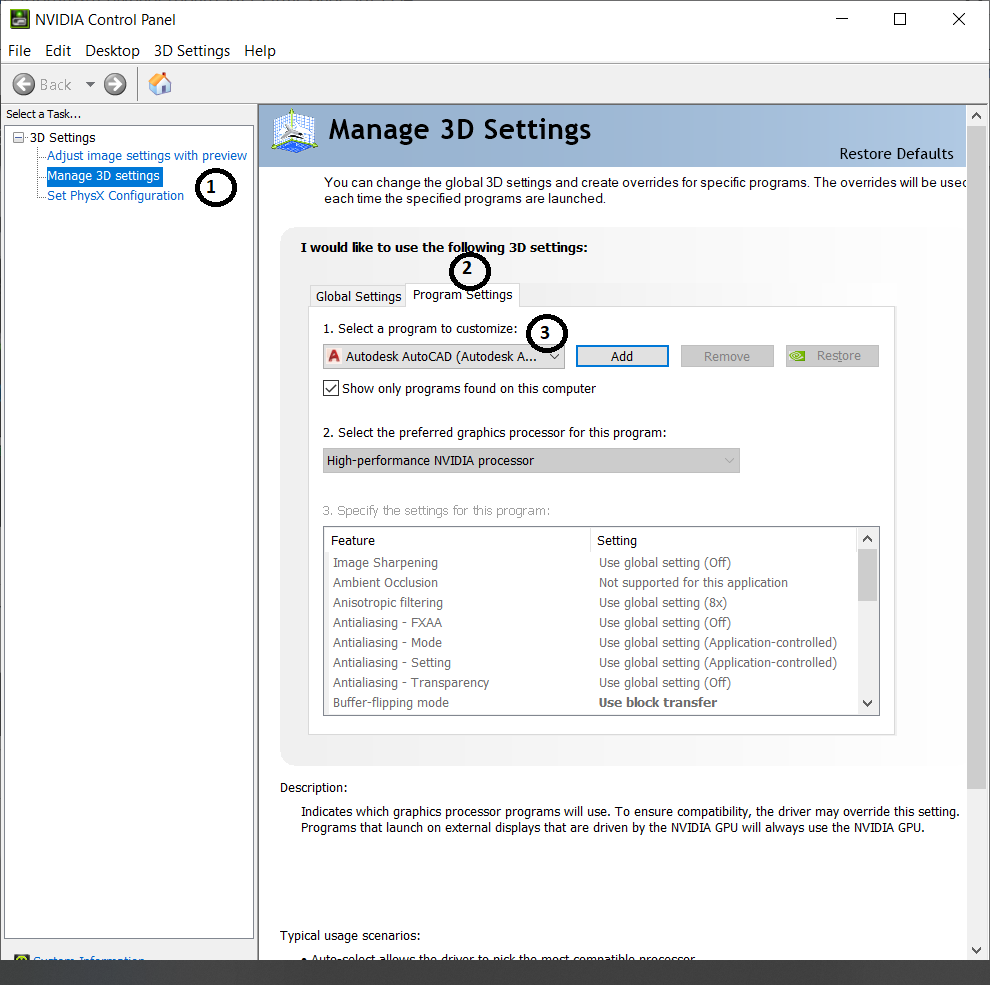
Task: Click the Home icon in toolbar
Action: tap(160, 83)
